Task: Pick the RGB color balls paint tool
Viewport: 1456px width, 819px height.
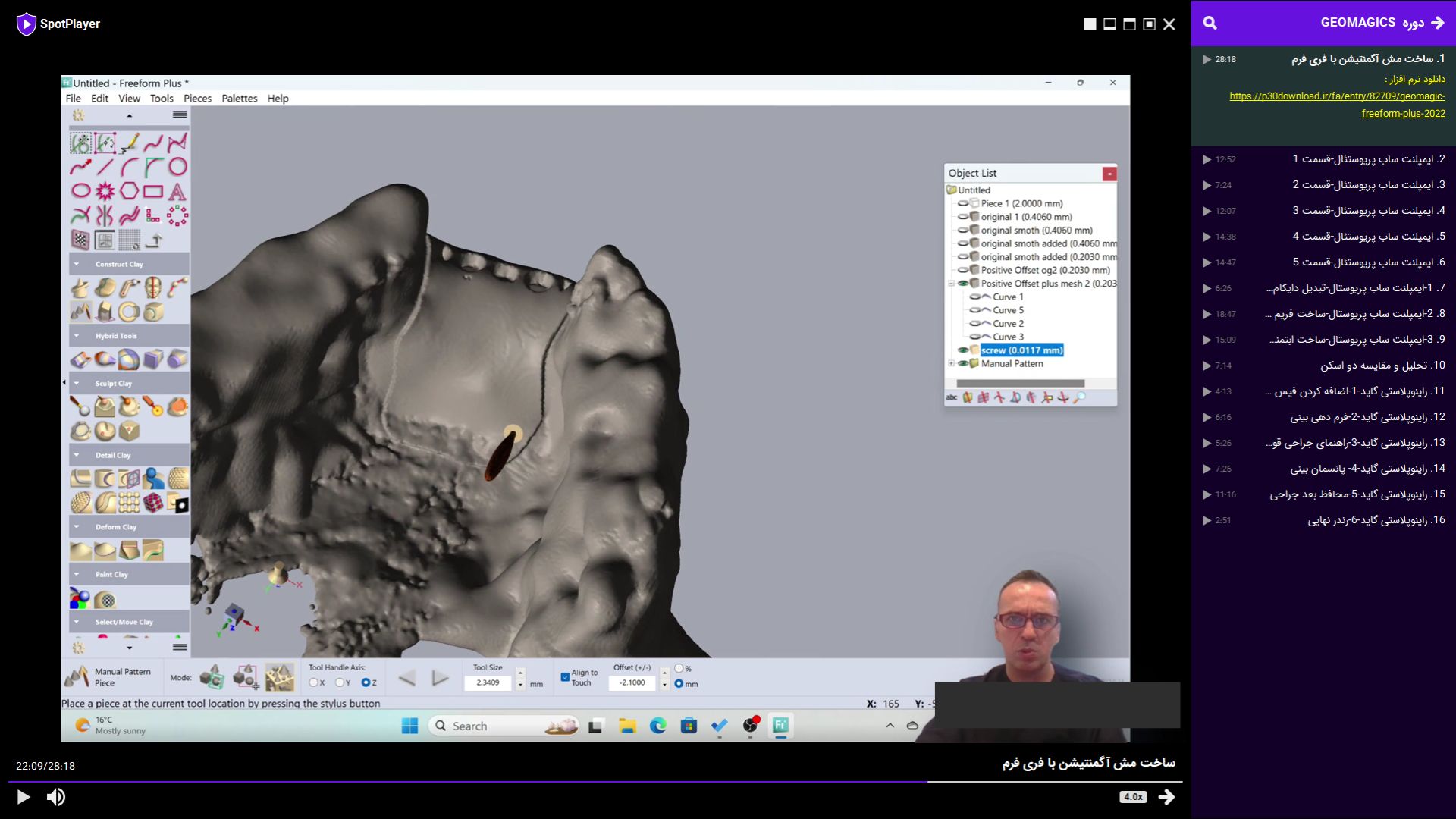Action: [80, 599]
